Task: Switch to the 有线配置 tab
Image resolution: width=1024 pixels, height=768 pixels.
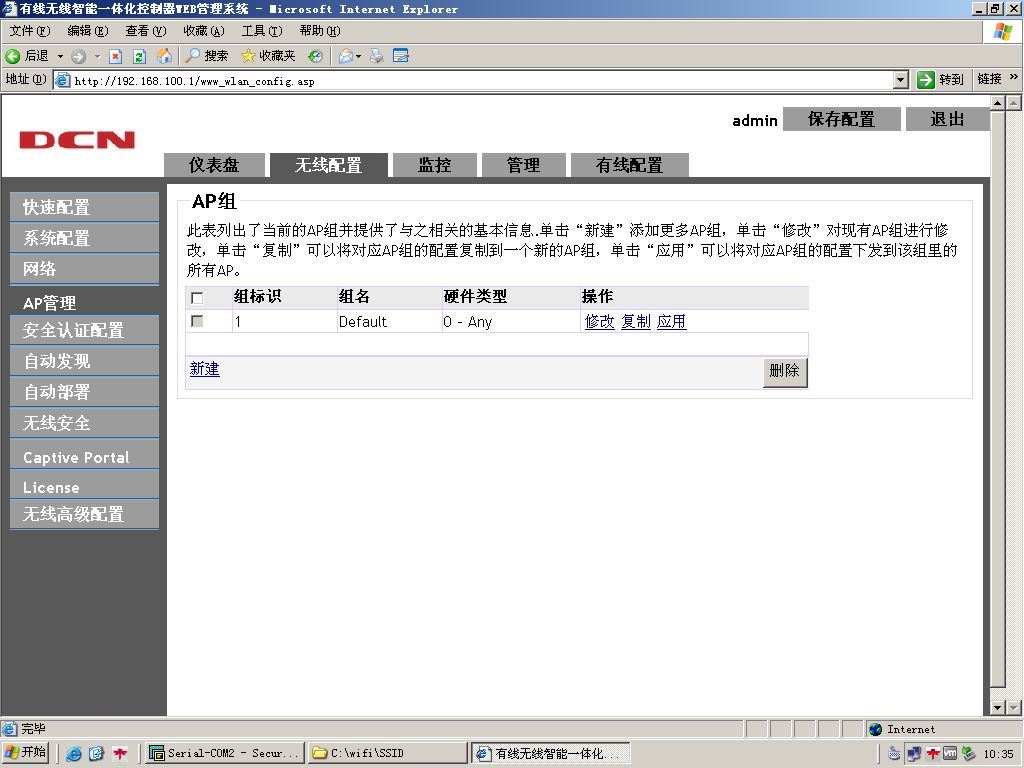Action: (630, 165)
